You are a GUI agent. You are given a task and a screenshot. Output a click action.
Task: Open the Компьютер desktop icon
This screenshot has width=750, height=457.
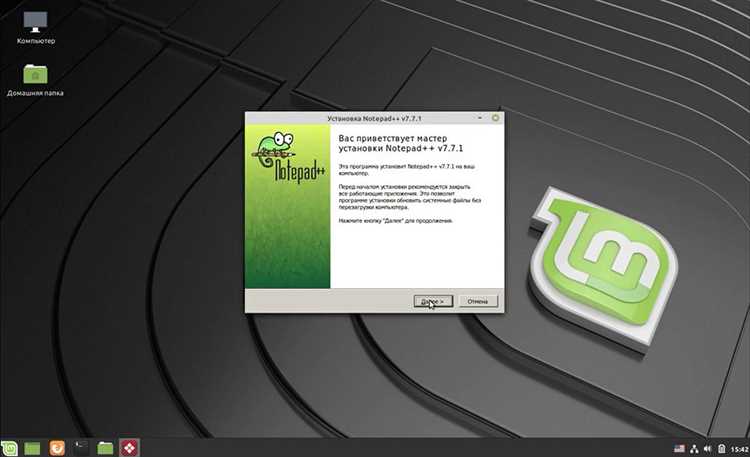36,28
